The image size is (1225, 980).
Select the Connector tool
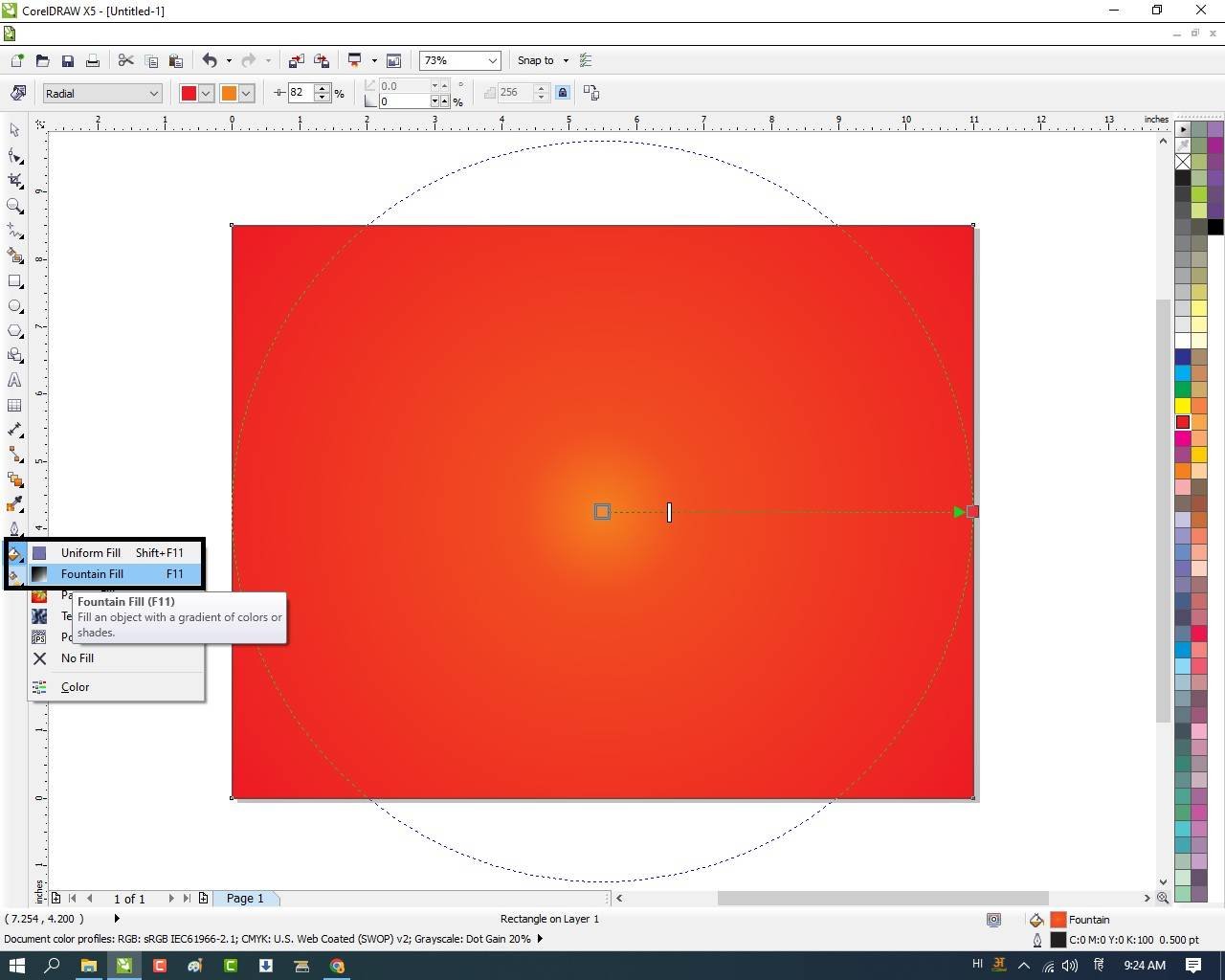coord(14,455)
